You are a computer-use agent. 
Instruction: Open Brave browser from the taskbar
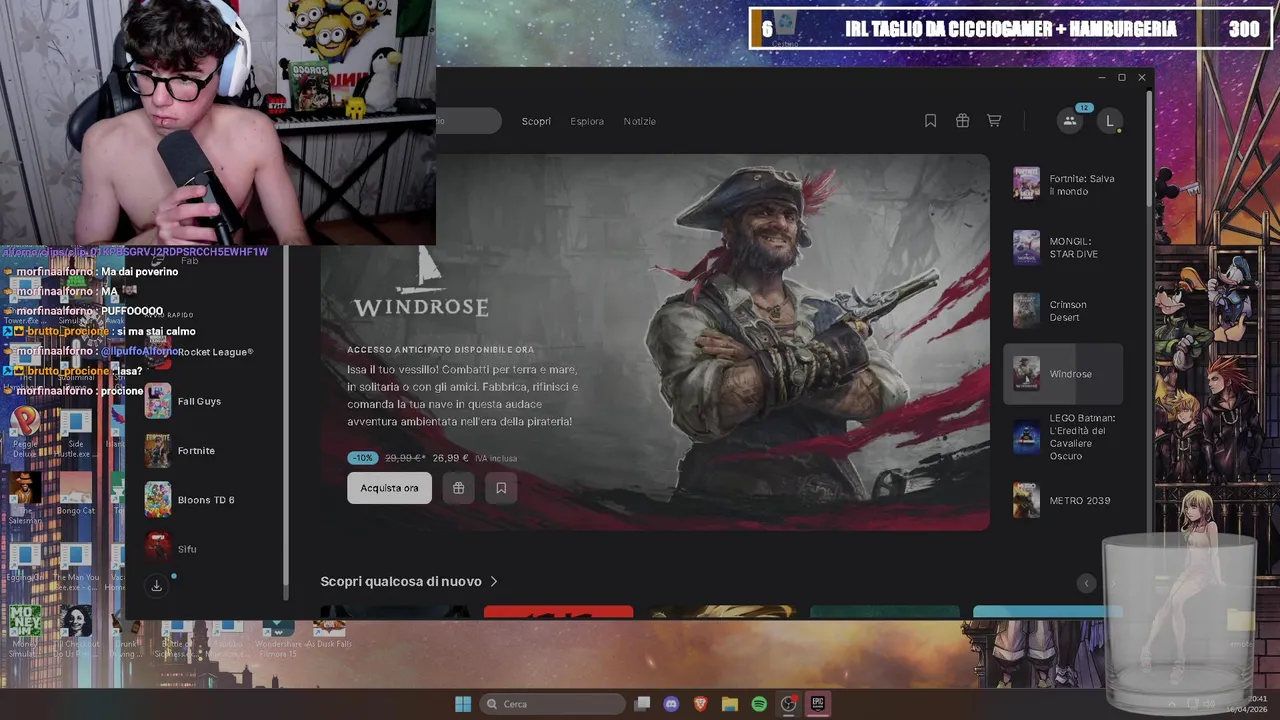coord(701,704)
